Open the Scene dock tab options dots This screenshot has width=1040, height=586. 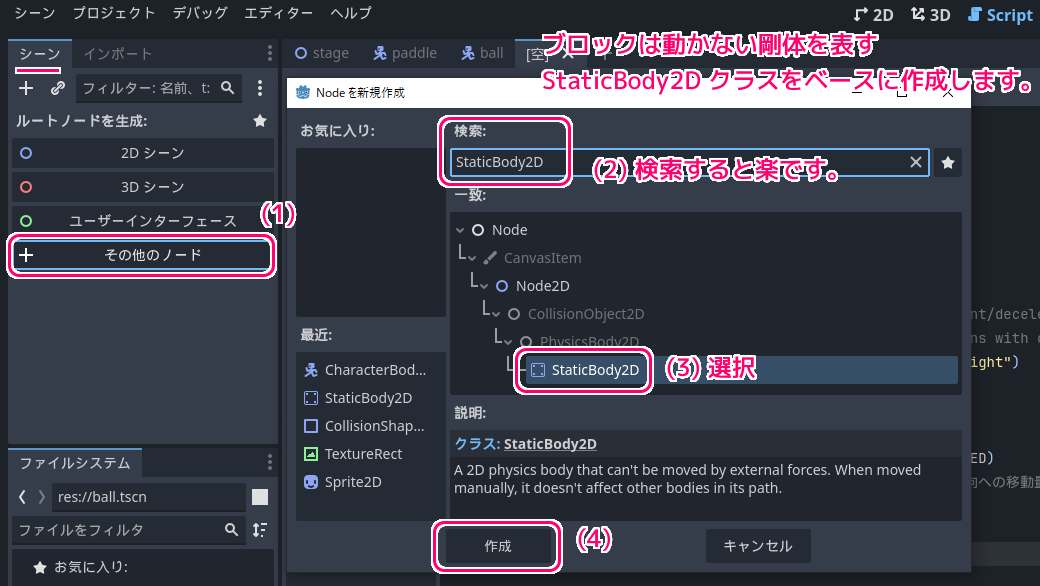[269, 53]
